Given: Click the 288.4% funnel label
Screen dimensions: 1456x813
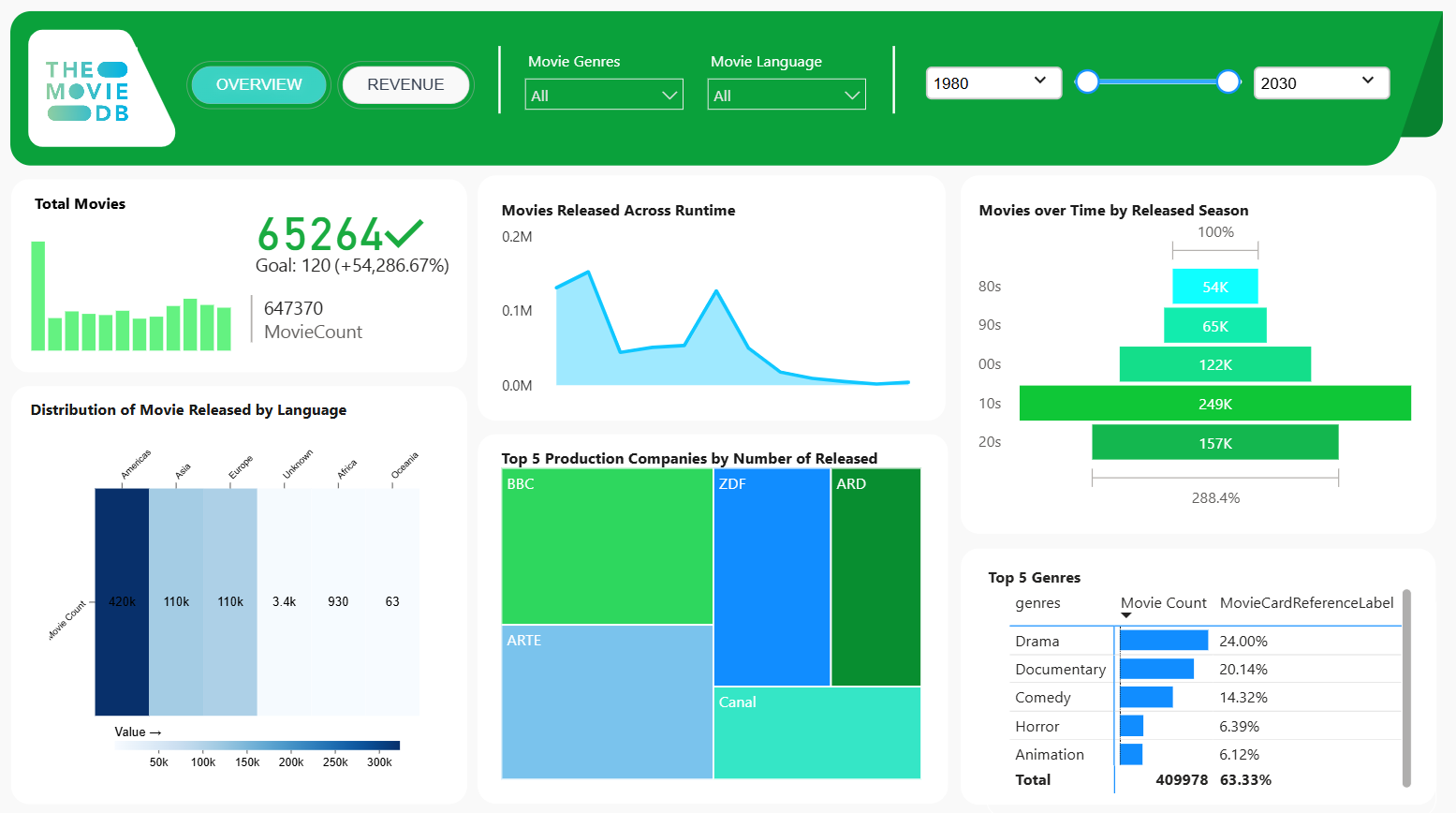Looking at the screenshot, I should pyautogui.click(x=1215, y=498).
